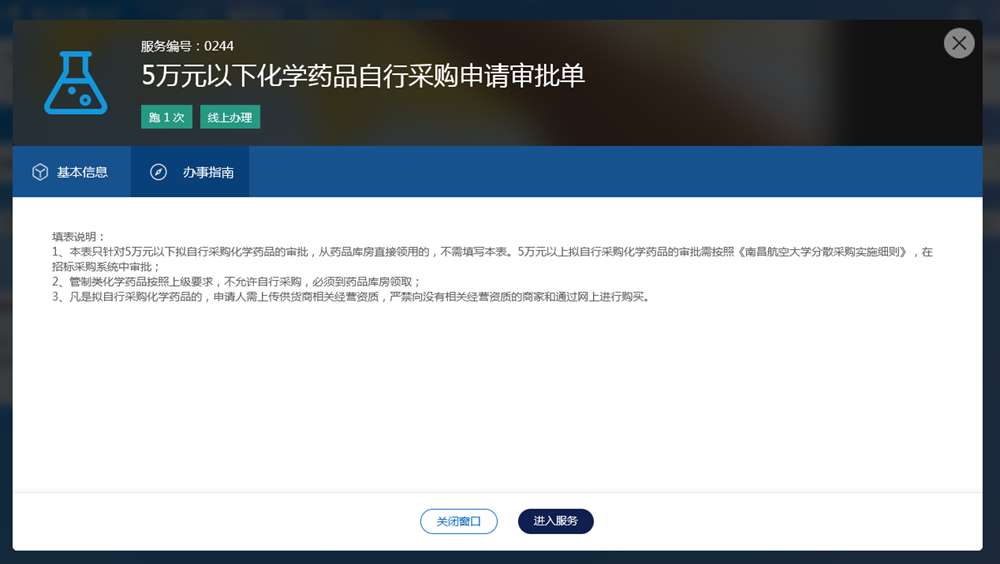The image size is (1000, 564).
Task: Switch to the 基本信息 tab
Action: coord(71,172)
